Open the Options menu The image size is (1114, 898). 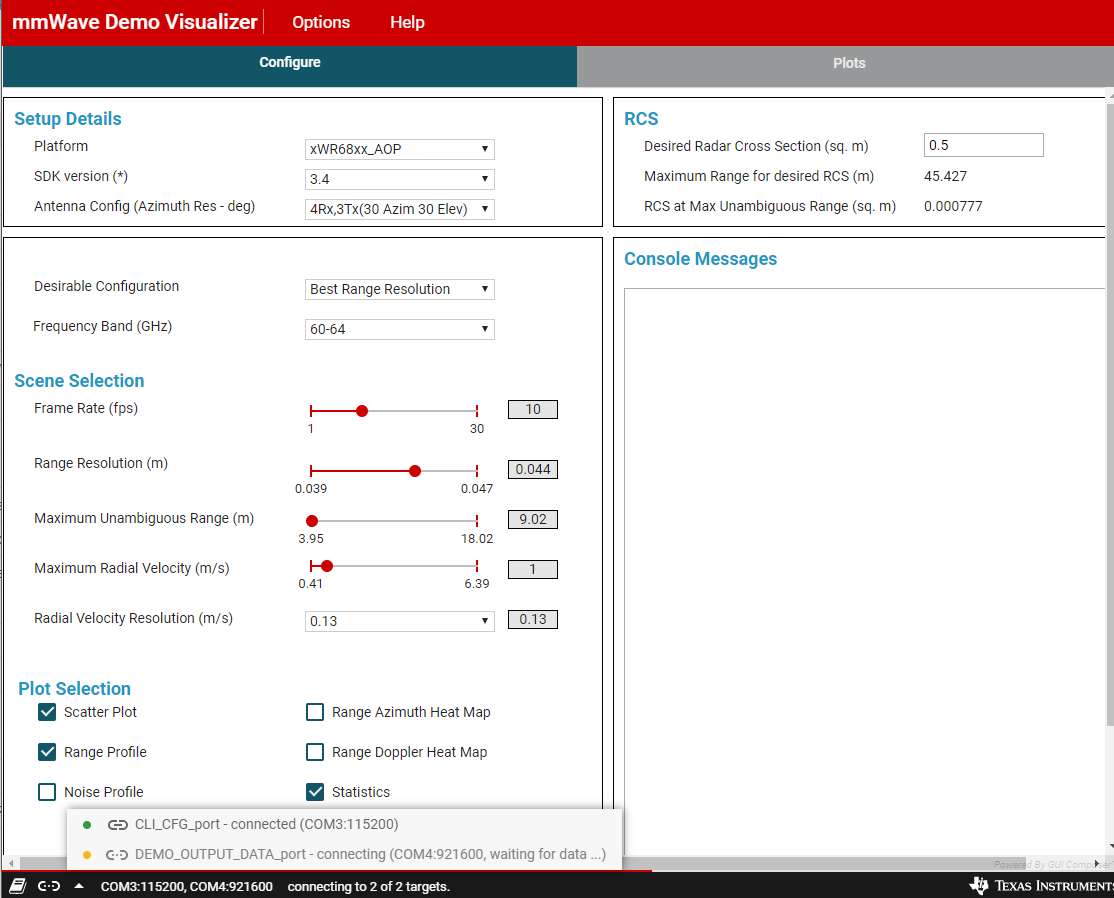point(321,22)
